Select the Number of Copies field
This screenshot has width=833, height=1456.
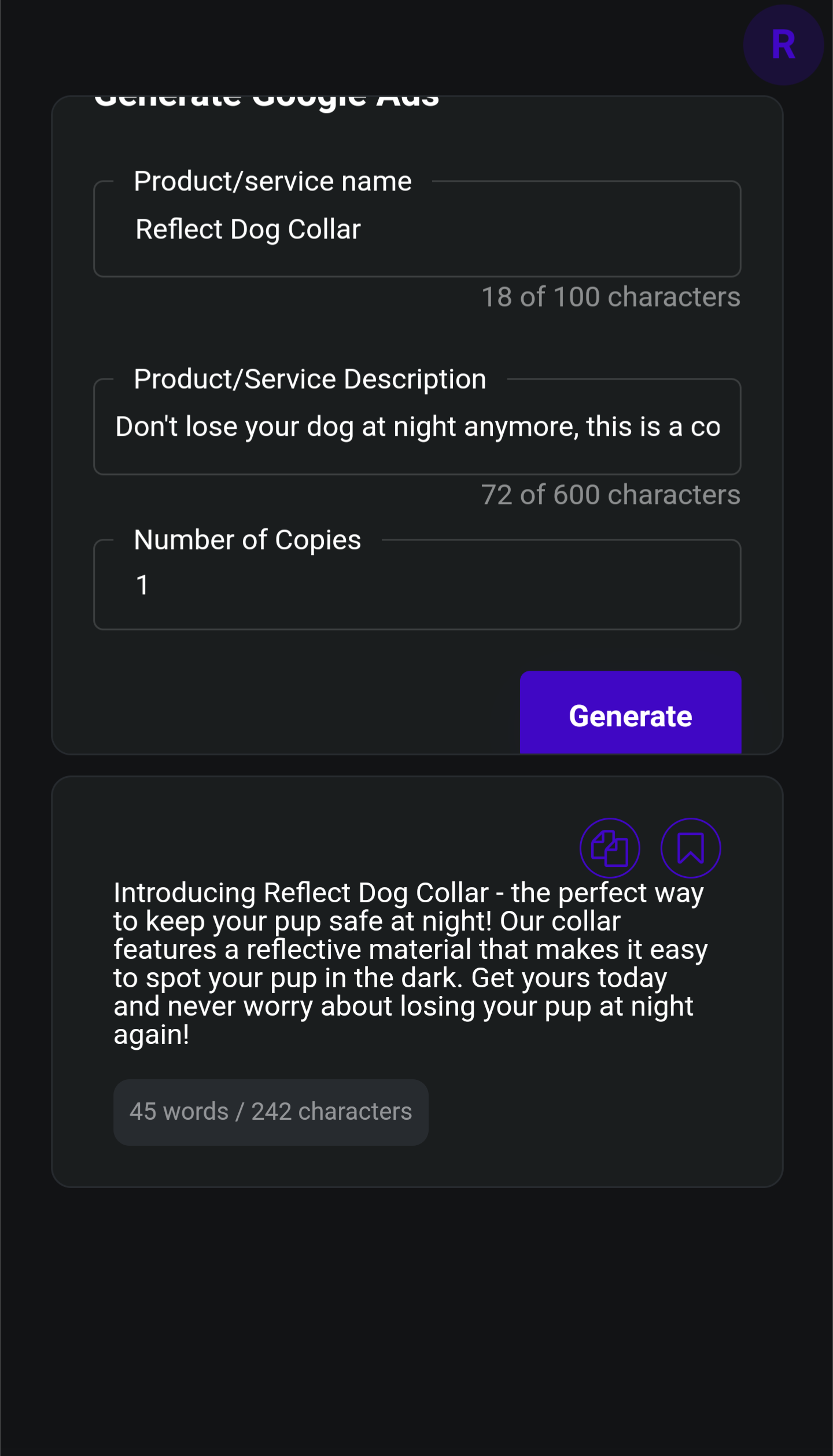coord(417,585)
